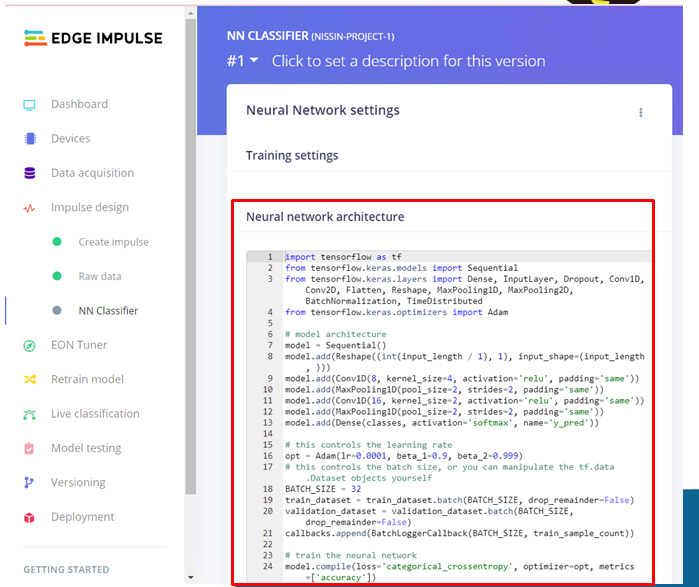Click the Live classification icon
The width and height of the screenshot is (699, 587).
(29, 415)
